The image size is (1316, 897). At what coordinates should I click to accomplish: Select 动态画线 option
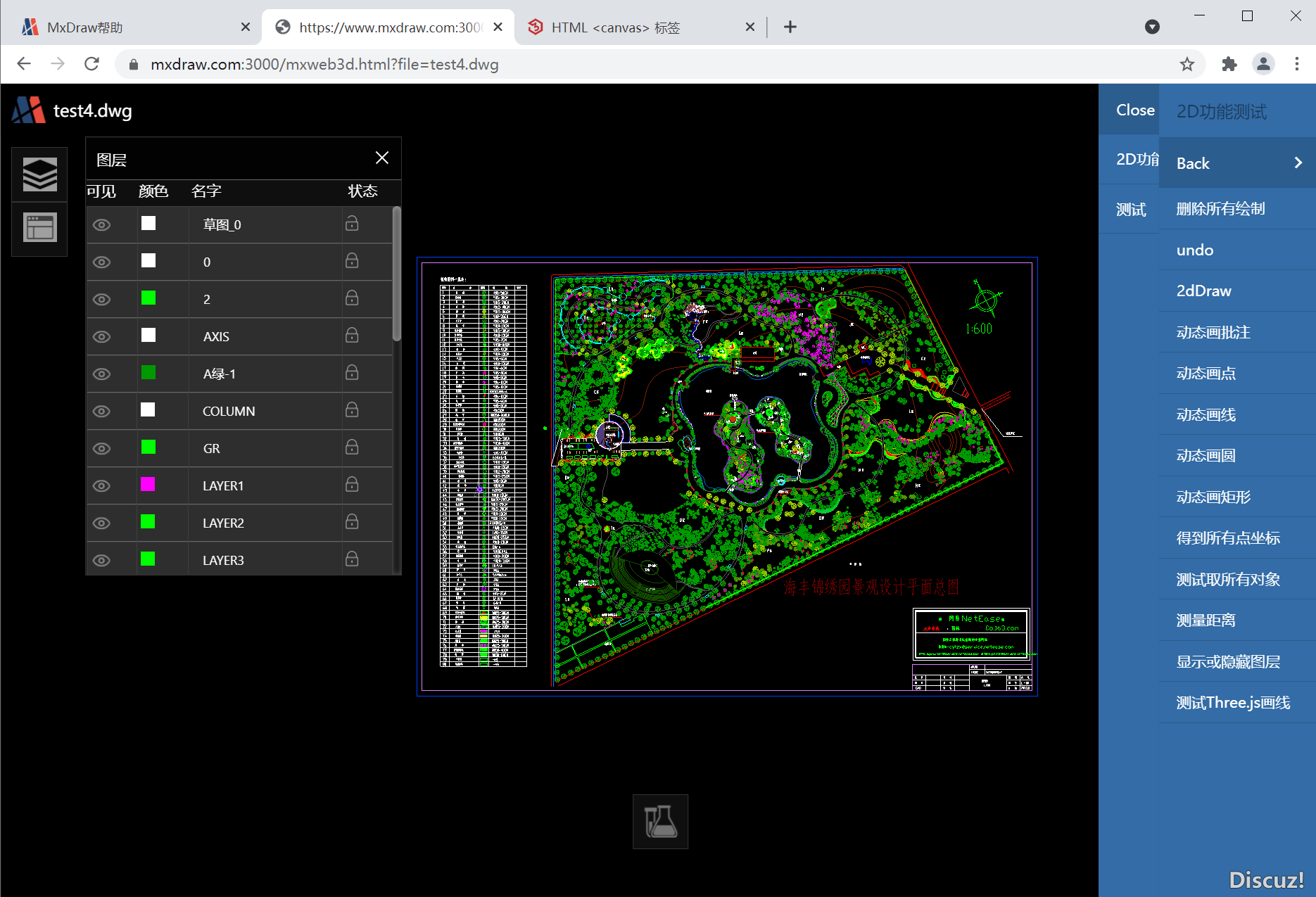1237,415
